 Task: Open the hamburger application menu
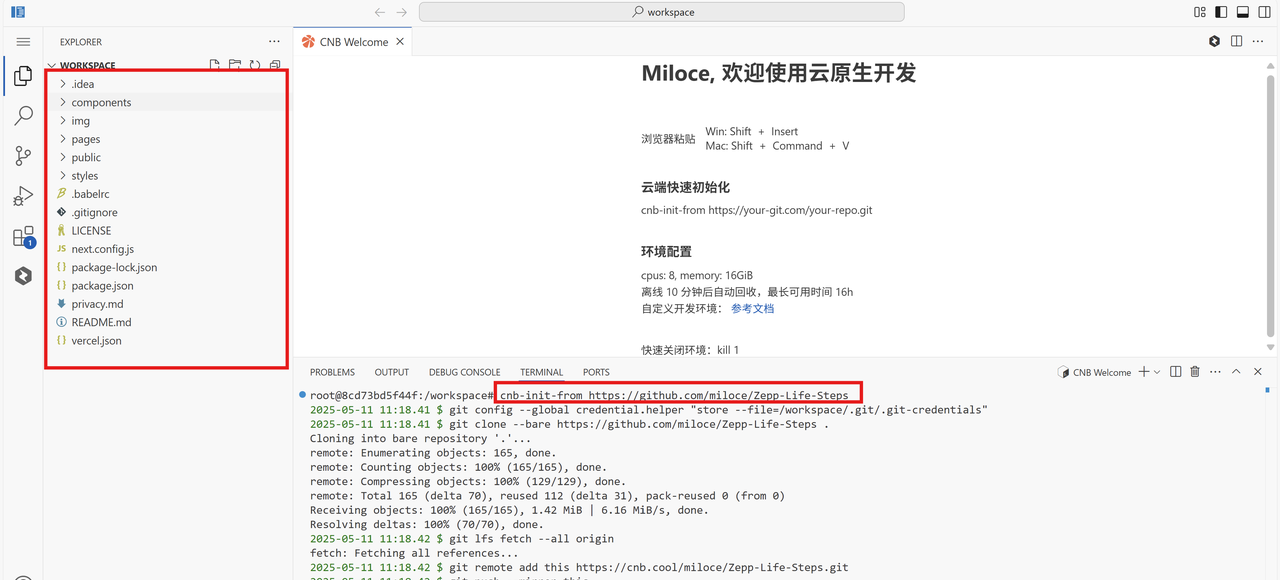[23, 42]
